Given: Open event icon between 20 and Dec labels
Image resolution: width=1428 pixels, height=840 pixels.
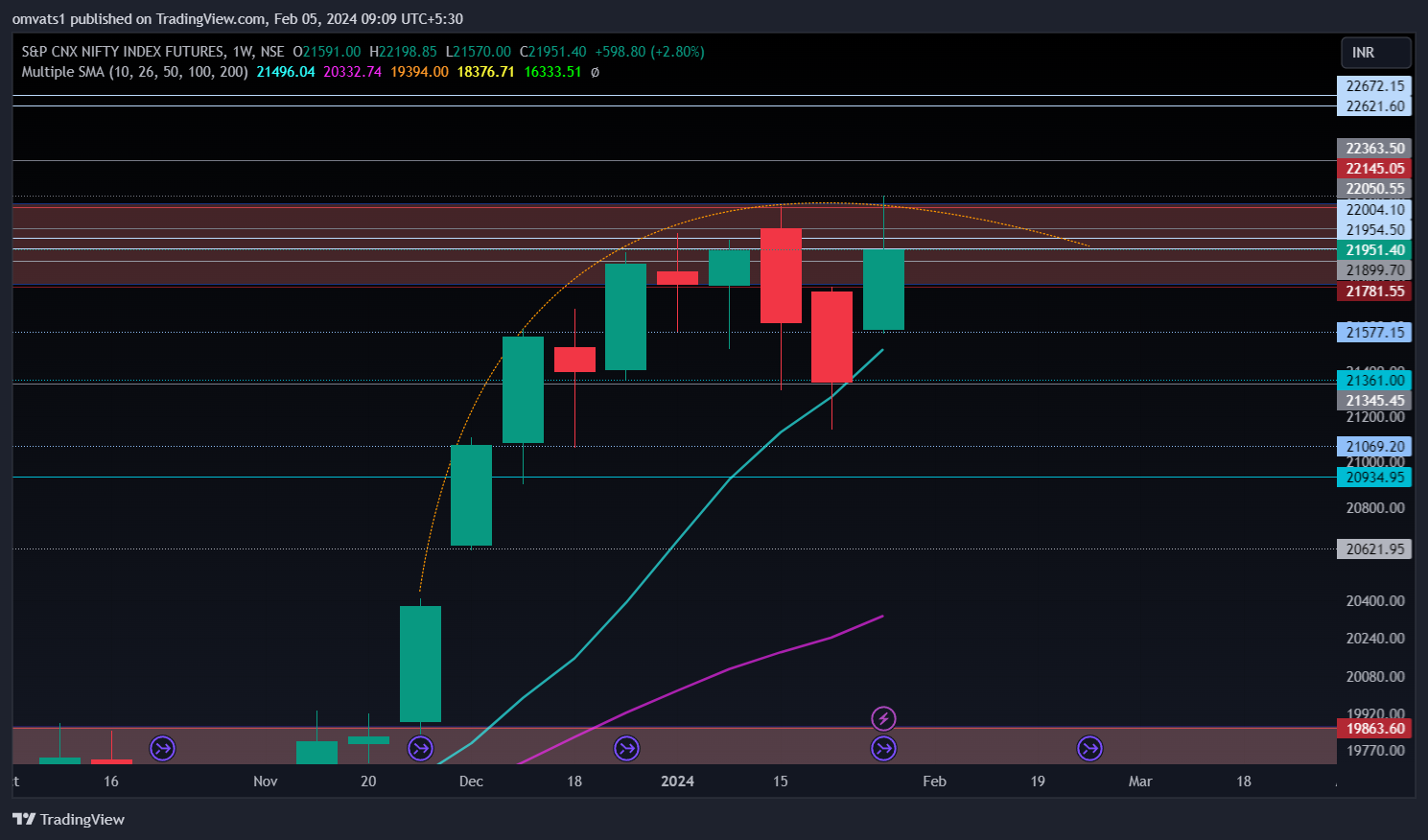Looking at the screenshot, I should tap(420, 748).
